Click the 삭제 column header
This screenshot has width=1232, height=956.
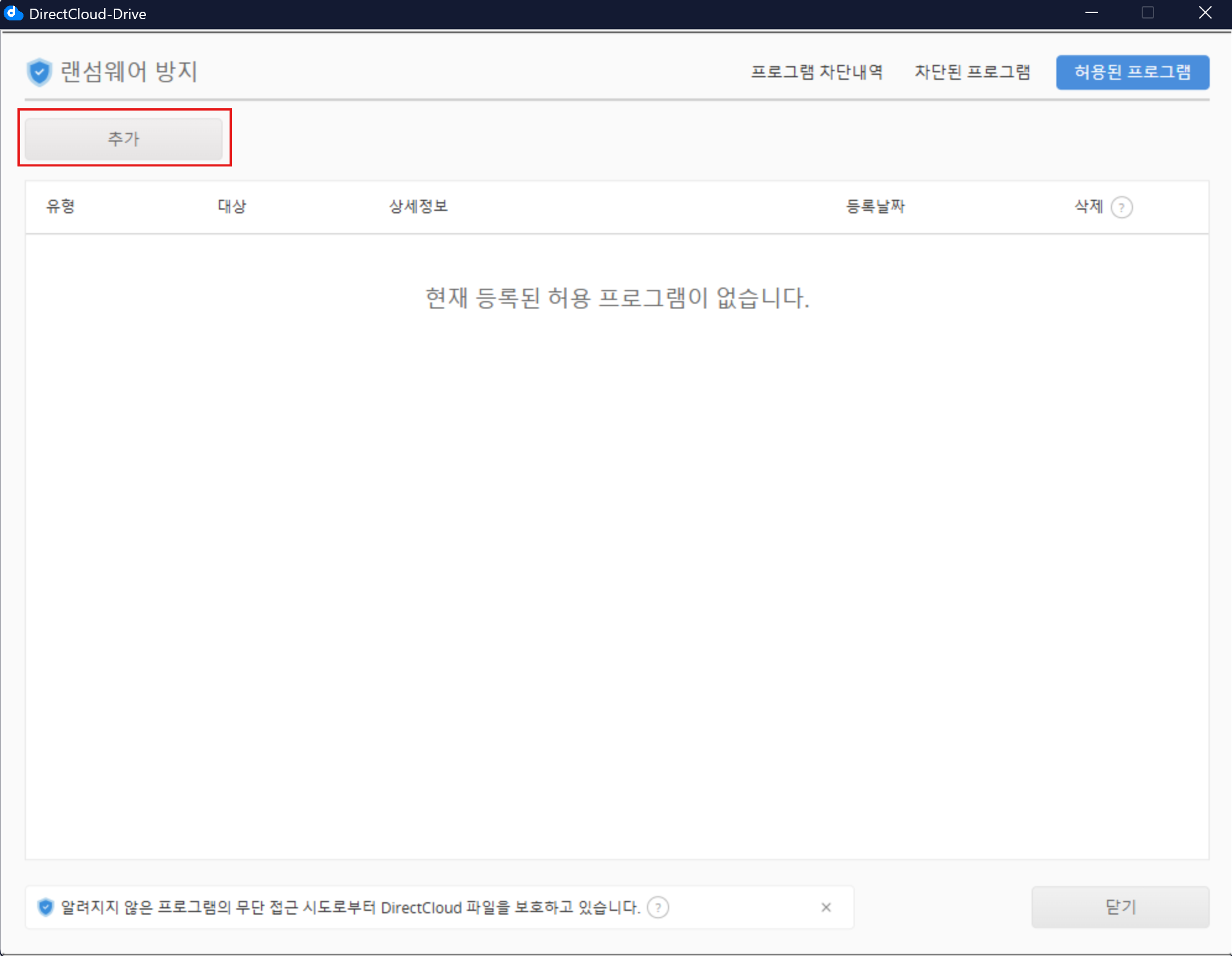point(1089,207)
